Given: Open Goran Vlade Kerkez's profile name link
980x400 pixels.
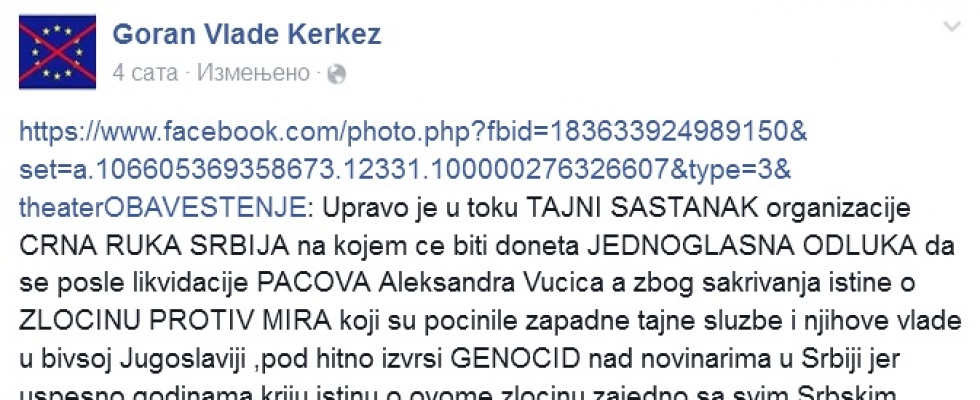Looking at the screenshot, I should [247, 34].
